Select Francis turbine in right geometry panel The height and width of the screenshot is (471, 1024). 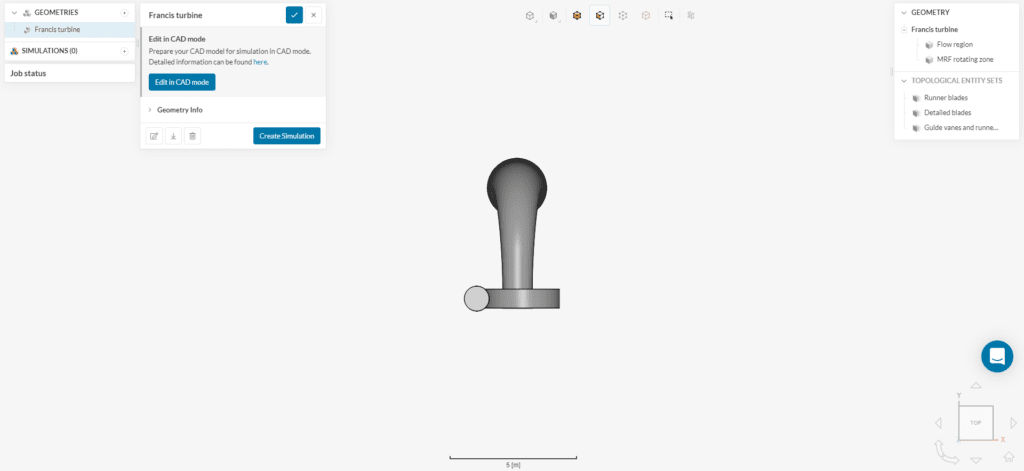tap(935, 29)
